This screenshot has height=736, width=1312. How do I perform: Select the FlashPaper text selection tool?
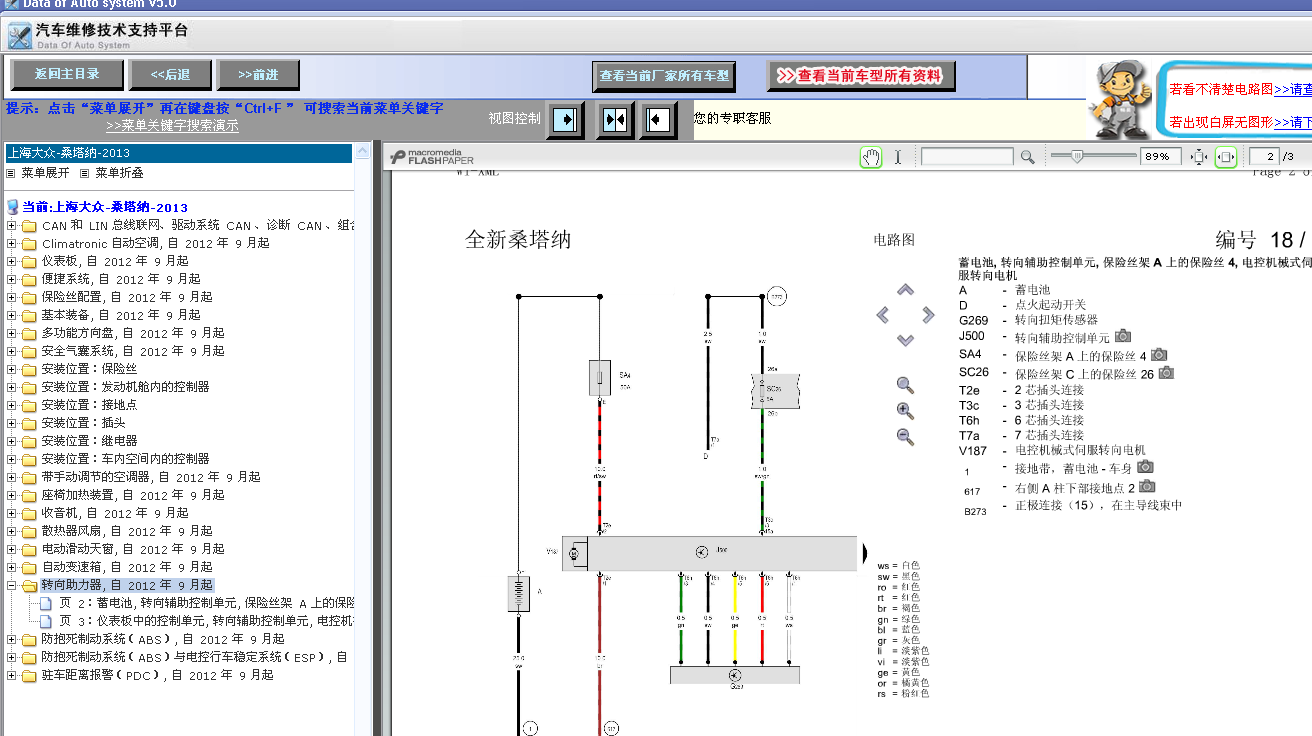898,157
